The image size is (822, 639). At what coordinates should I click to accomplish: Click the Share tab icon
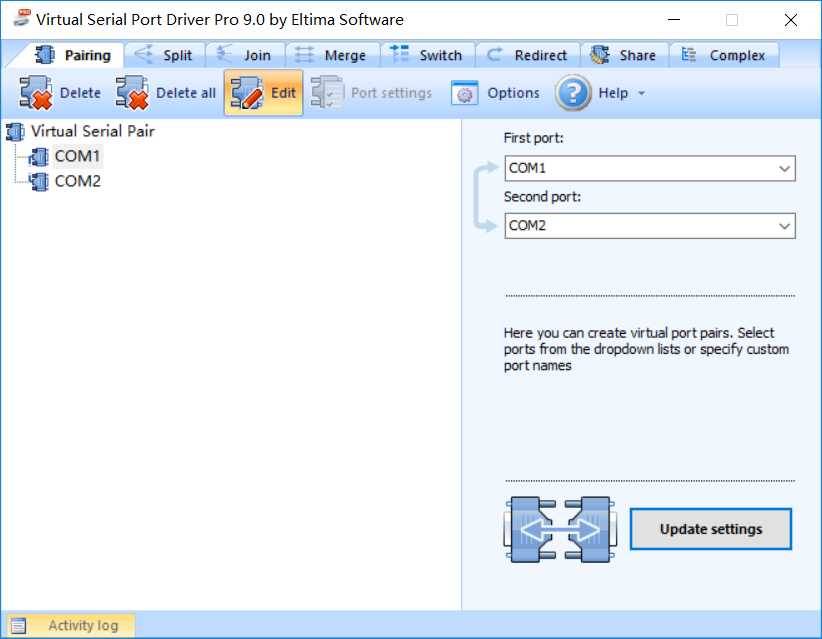point(600,55)
